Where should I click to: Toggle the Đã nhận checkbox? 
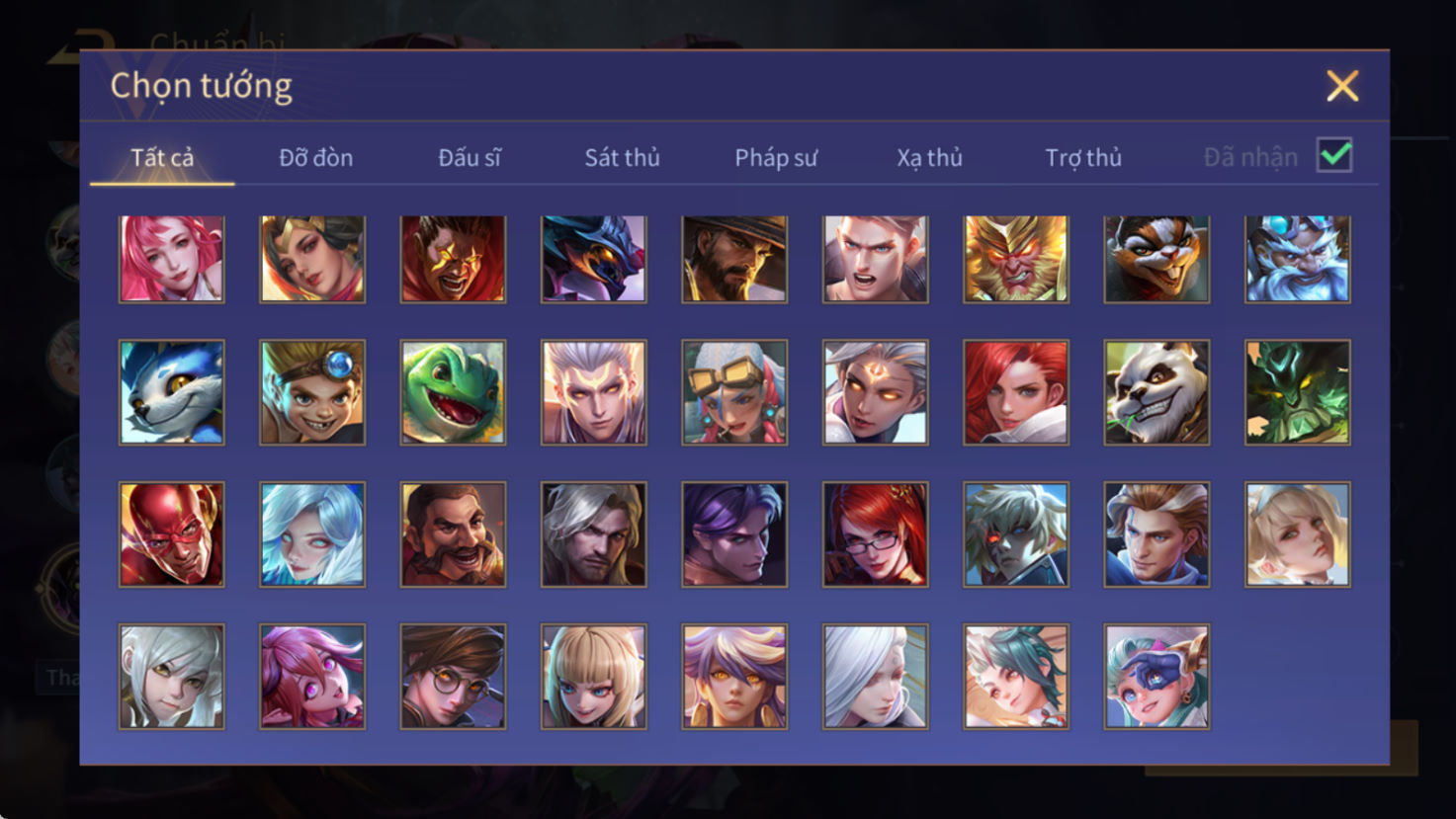click(x=1334, y=156)
